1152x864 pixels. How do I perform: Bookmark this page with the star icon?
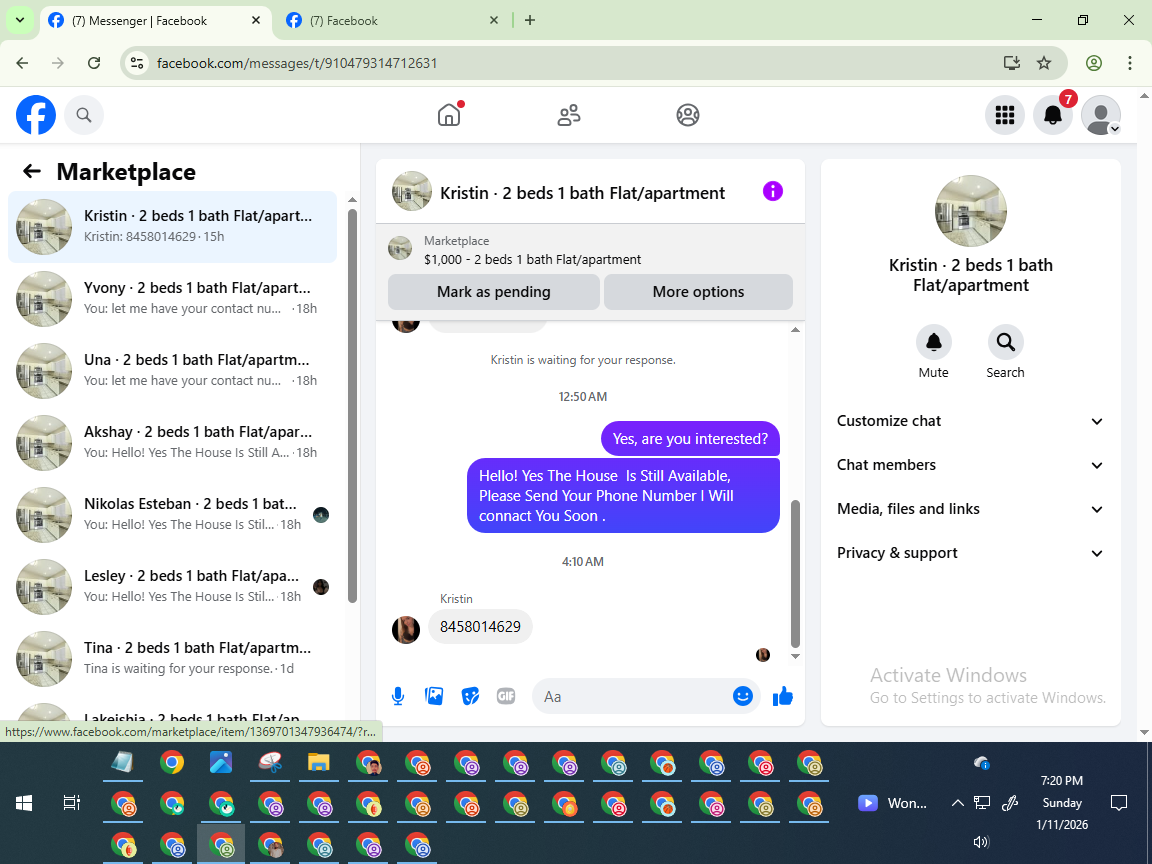[1044, 63]
